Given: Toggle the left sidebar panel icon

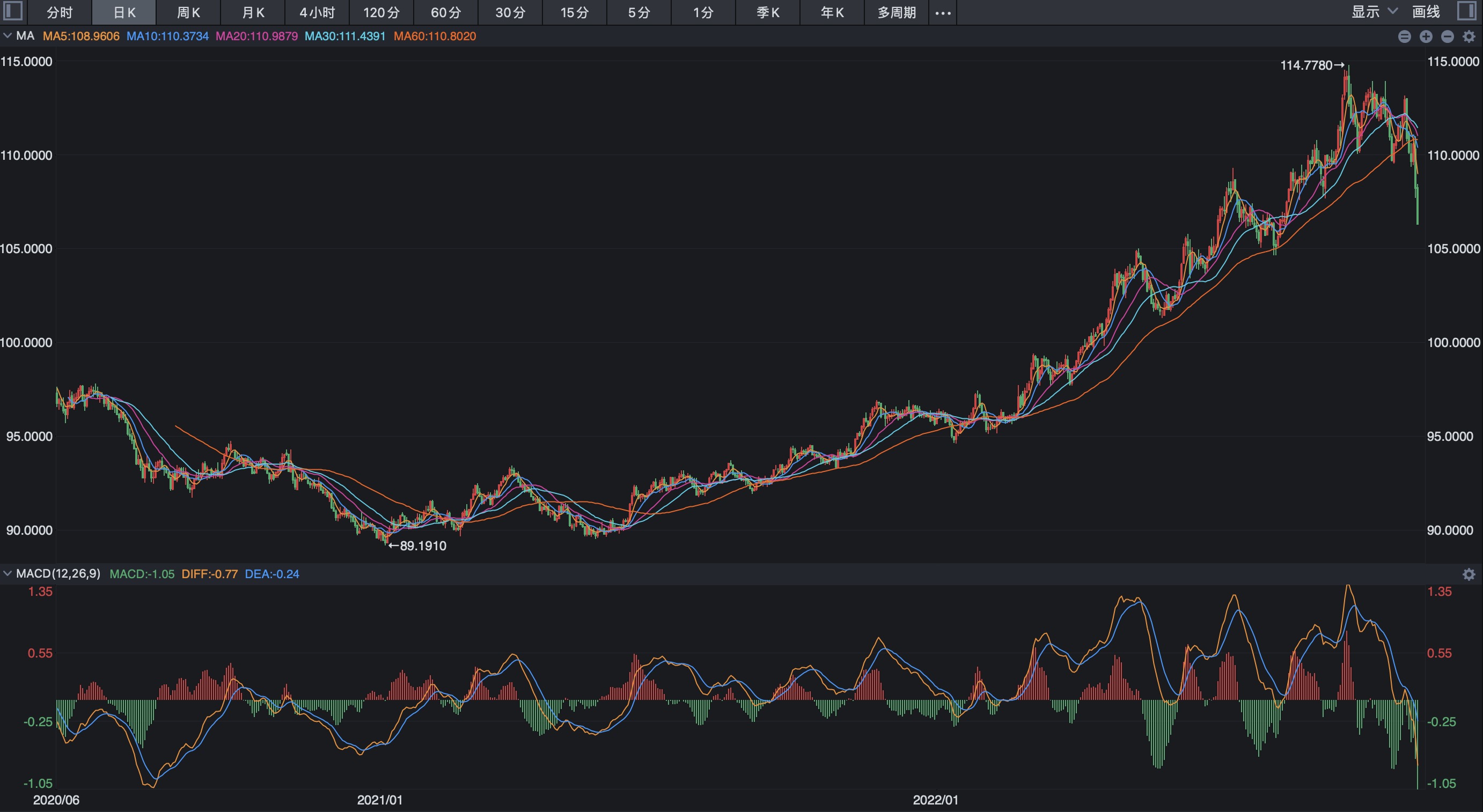Looking at the screenshot, I should tap(13, 11).
